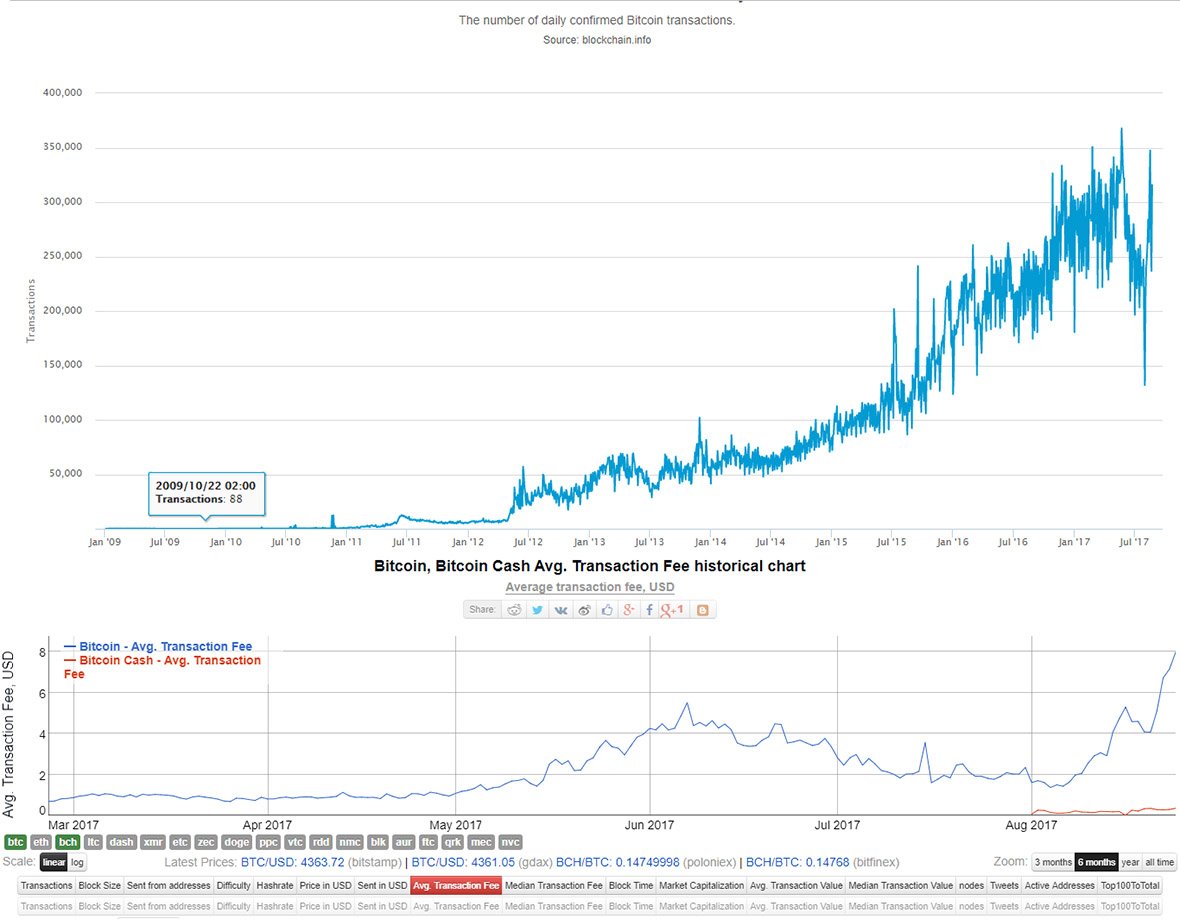
Task: Share via the Google+ g+ icon
Action: [629, 610]
